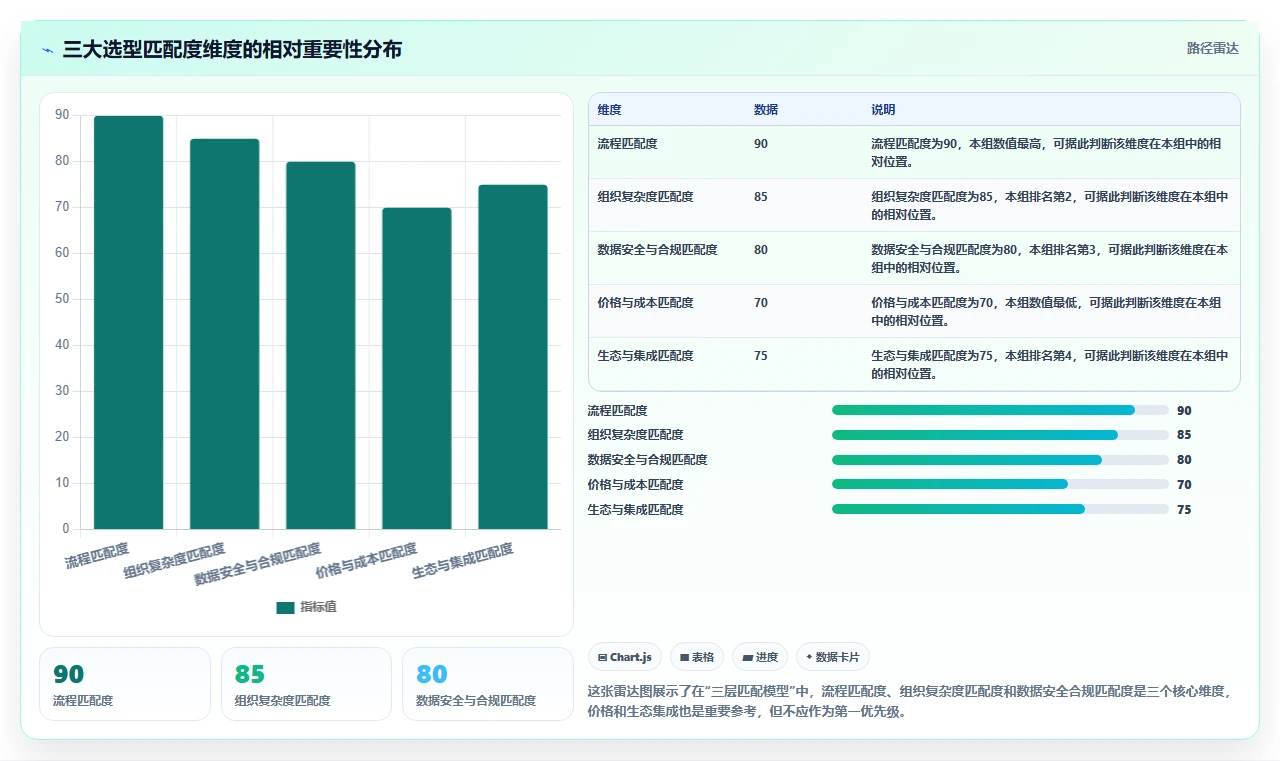Image resolution: width=1280 pixels, height=761 pixels.
Task: Click the value 90 in the table
Action: click(x=761, y=144)
